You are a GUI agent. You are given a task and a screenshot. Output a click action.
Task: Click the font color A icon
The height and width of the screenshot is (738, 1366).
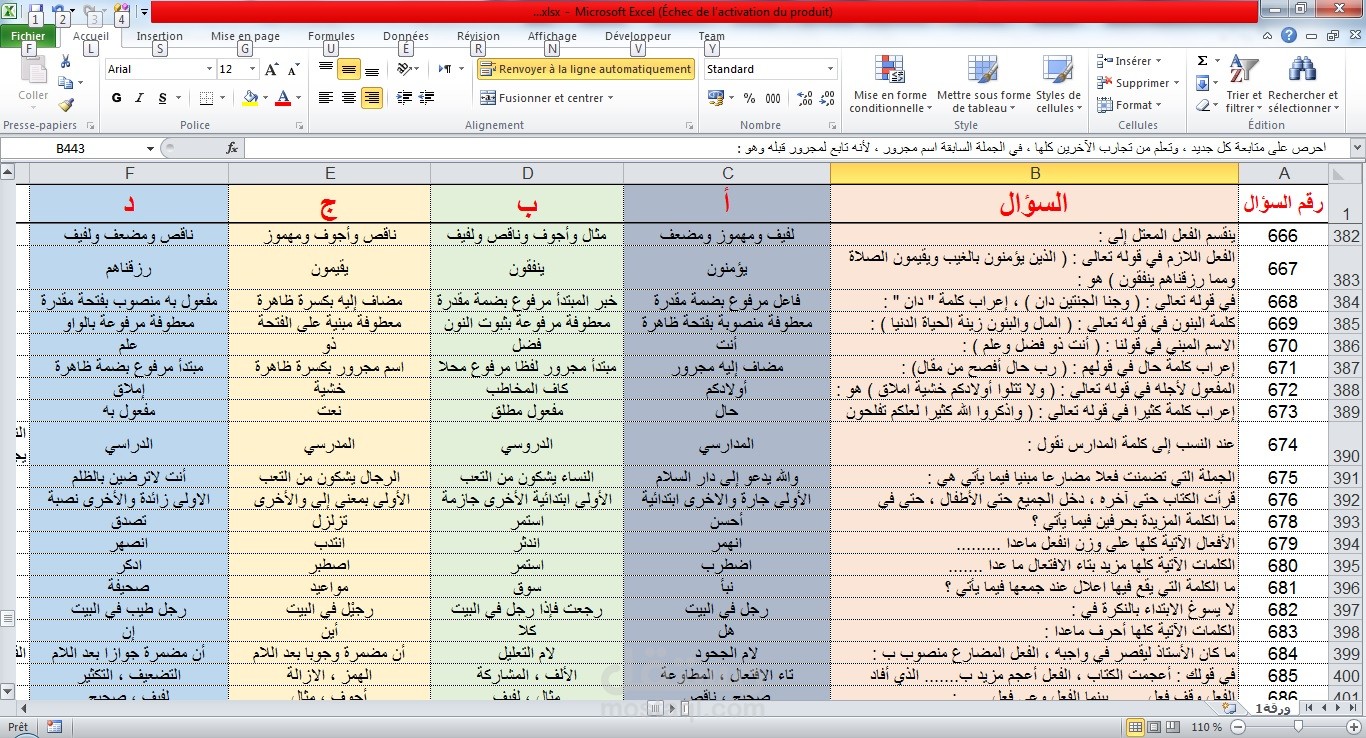283,98
